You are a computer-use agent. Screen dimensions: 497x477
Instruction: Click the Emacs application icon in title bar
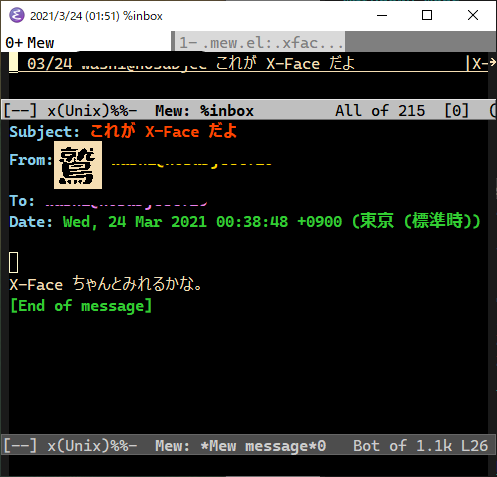pyautogui.click(x=17, y=15)
